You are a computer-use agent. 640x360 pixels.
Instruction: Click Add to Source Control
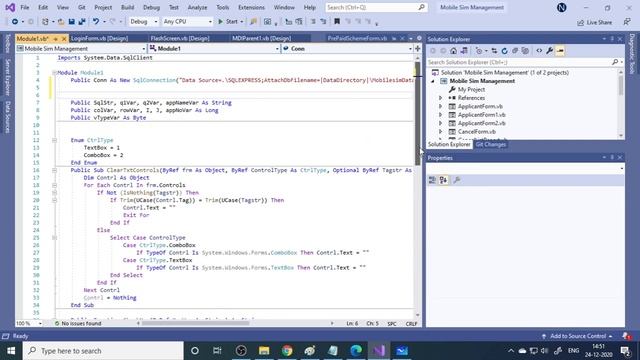[x=578, y=336]
